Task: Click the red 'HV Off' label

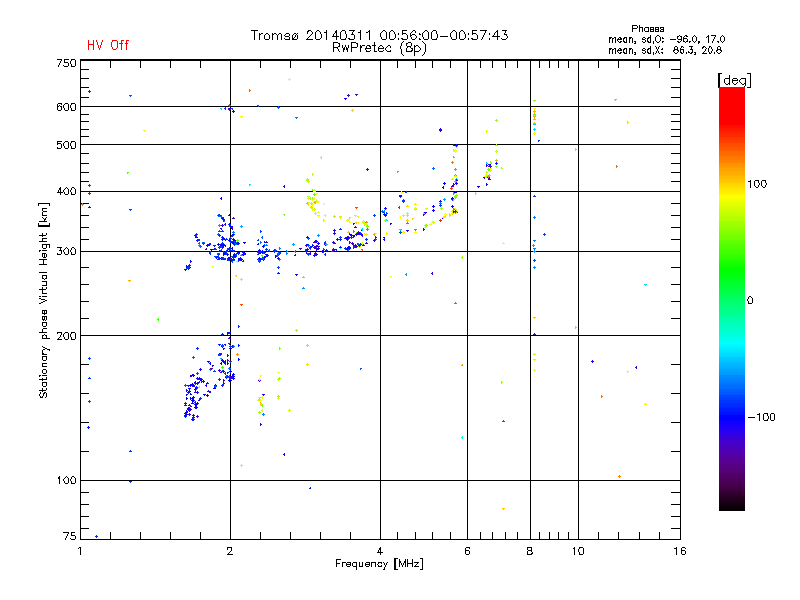Action: tap(108, 45)
